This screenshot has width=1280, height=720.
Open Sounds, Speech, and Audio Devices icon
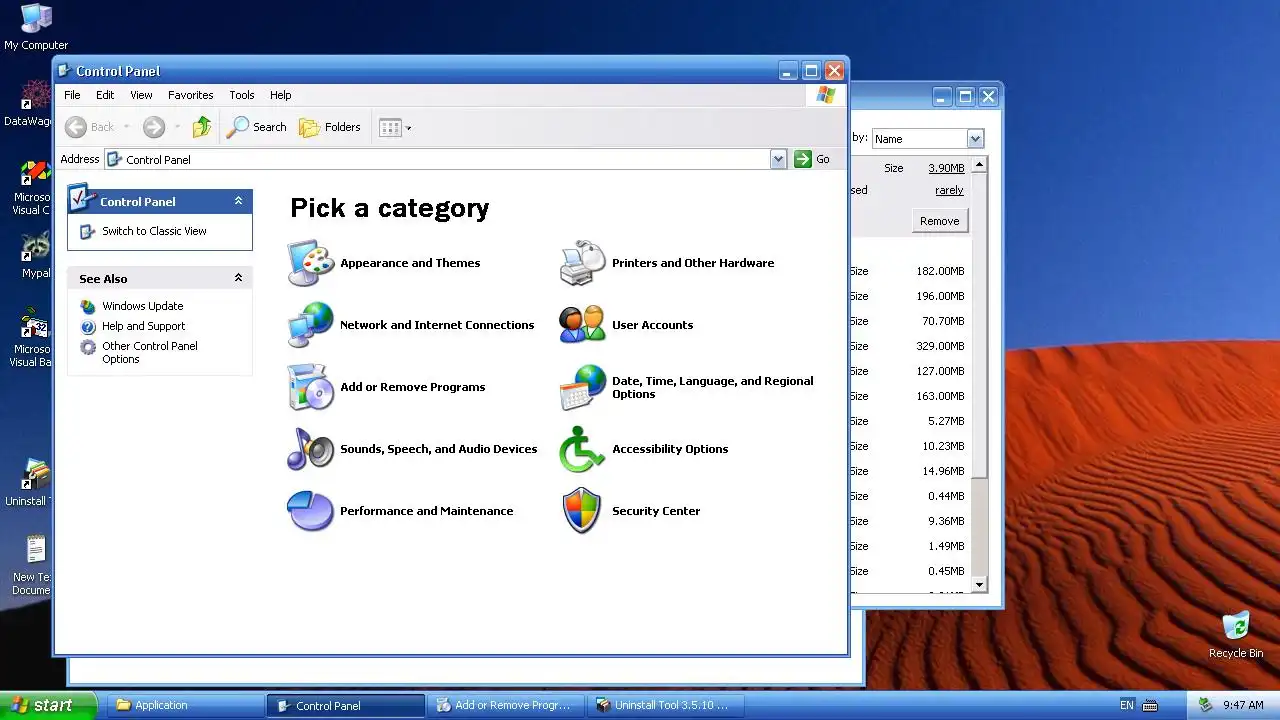click(311, 449)
